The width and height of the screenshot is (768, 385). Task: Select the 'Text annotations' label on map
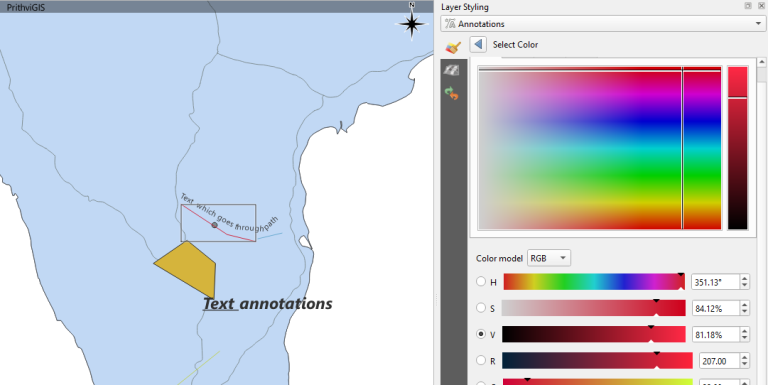coord(267,304)
